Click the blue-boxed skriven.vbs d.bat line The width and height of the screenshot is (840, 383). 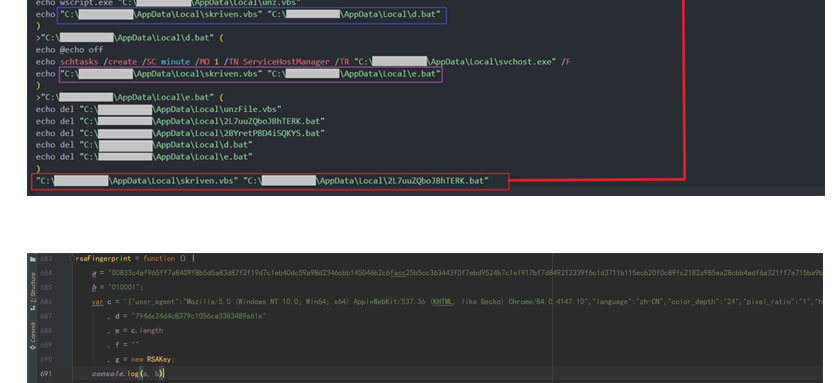(x=251, y=14)
